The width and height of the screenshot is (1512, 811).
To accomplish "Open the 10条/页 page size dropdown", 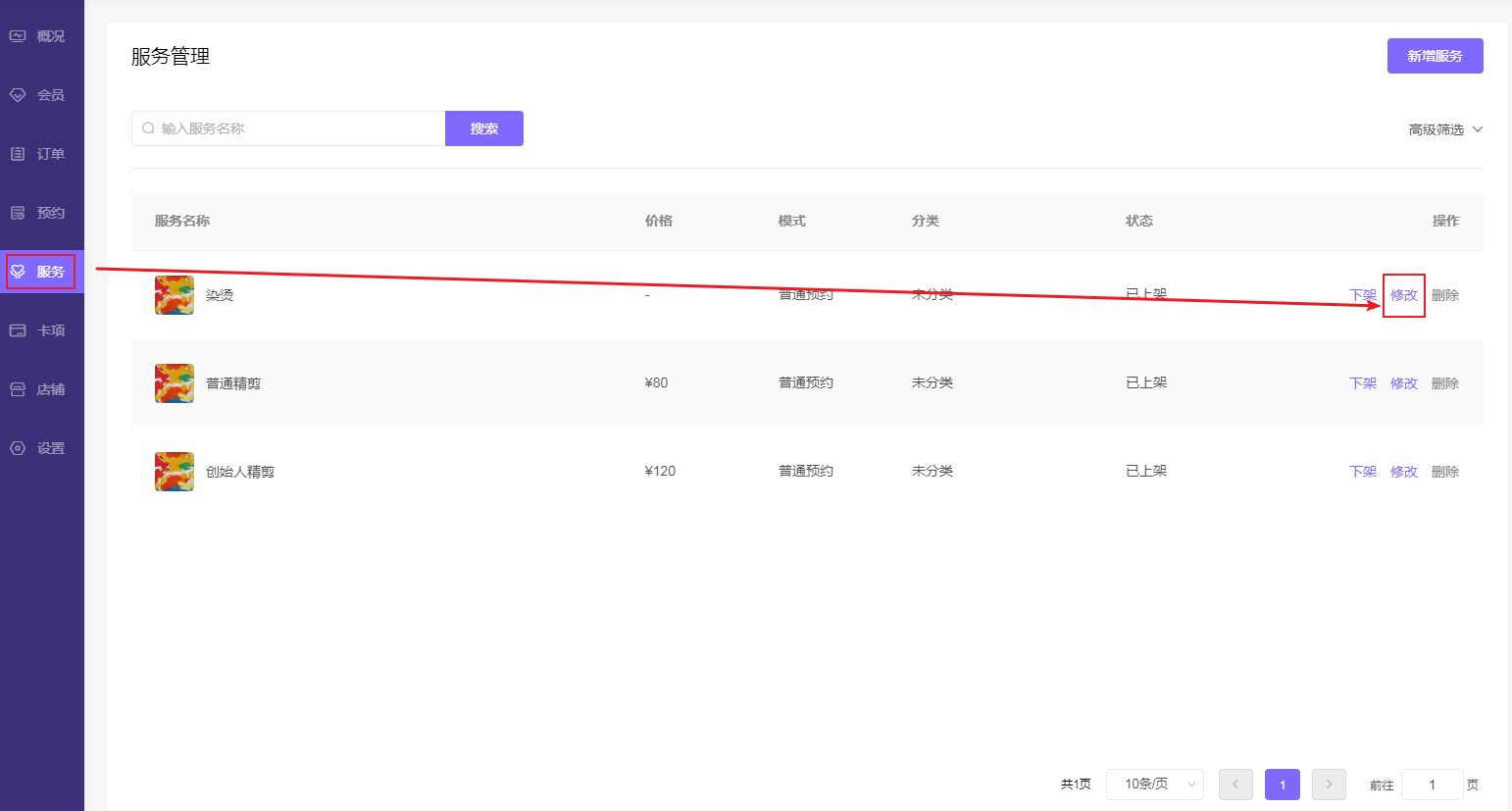I will click(x=1155, y=785).
